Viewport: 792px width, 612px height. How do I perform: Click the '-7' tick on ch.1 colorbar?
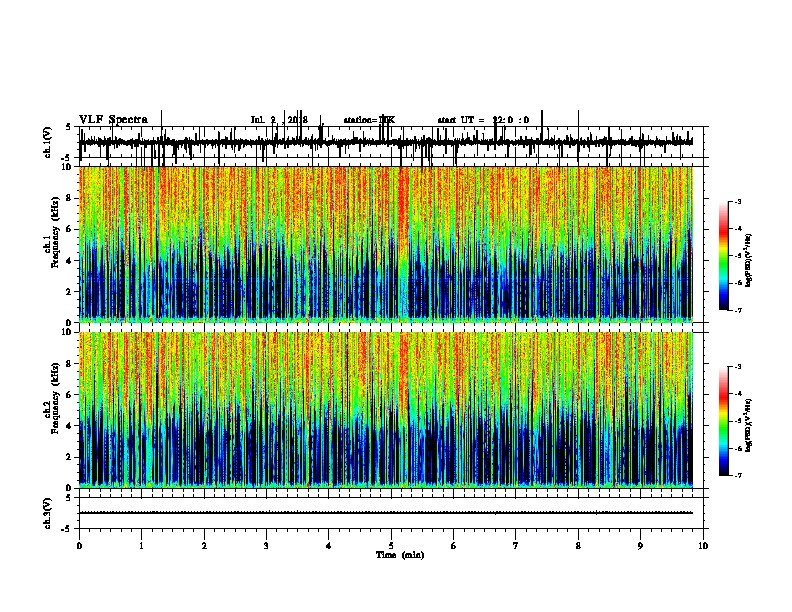(x=738, y=310)
